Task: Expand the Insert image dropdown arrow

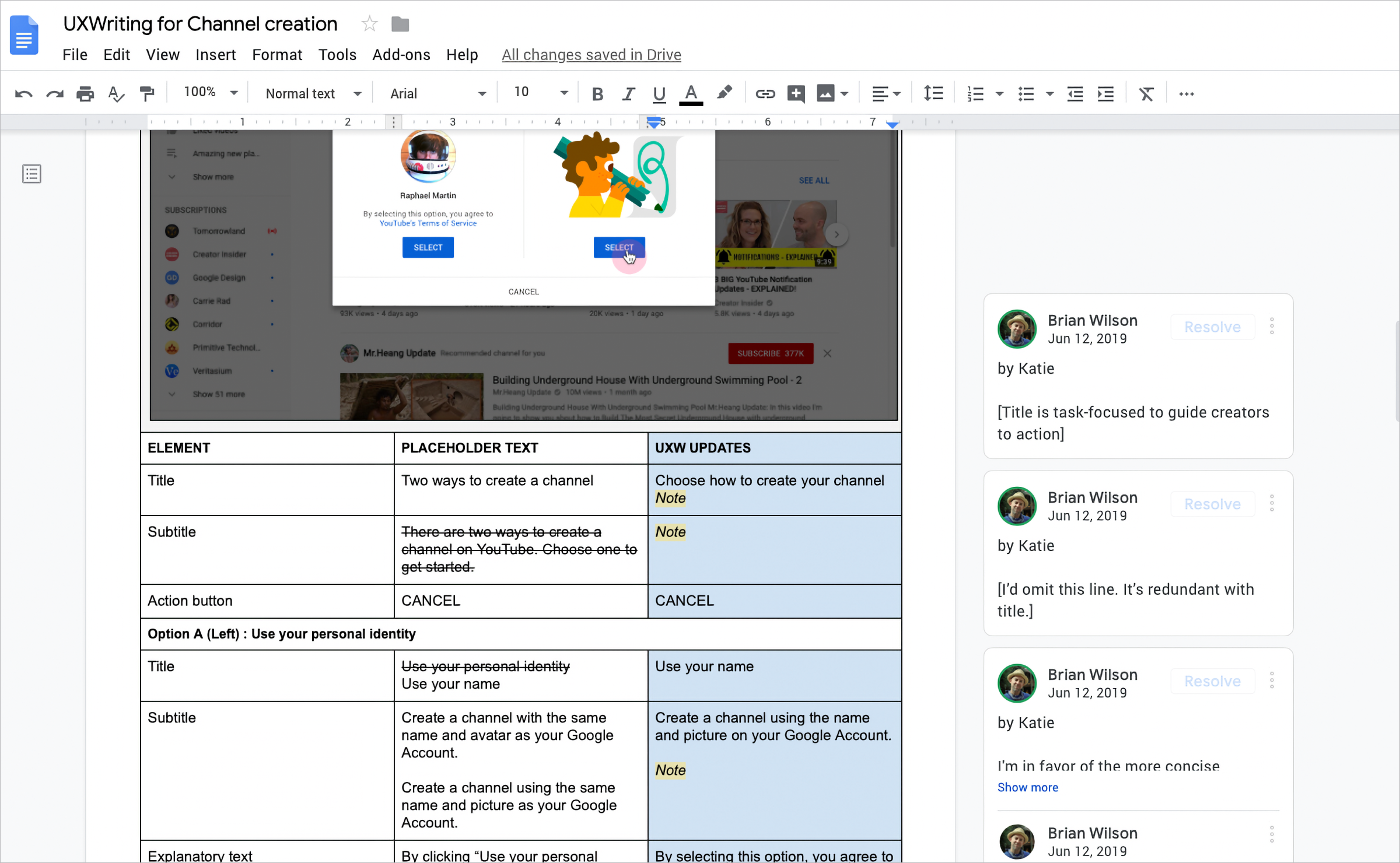Action: coord(844,94)
